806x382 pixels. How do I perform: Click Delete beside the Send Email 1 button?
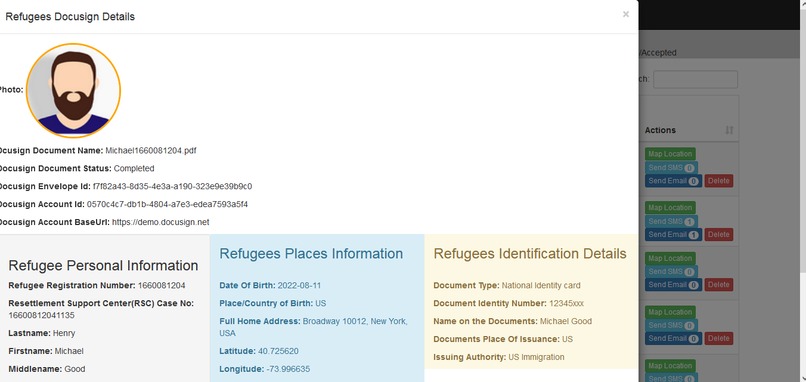point(719,234)
